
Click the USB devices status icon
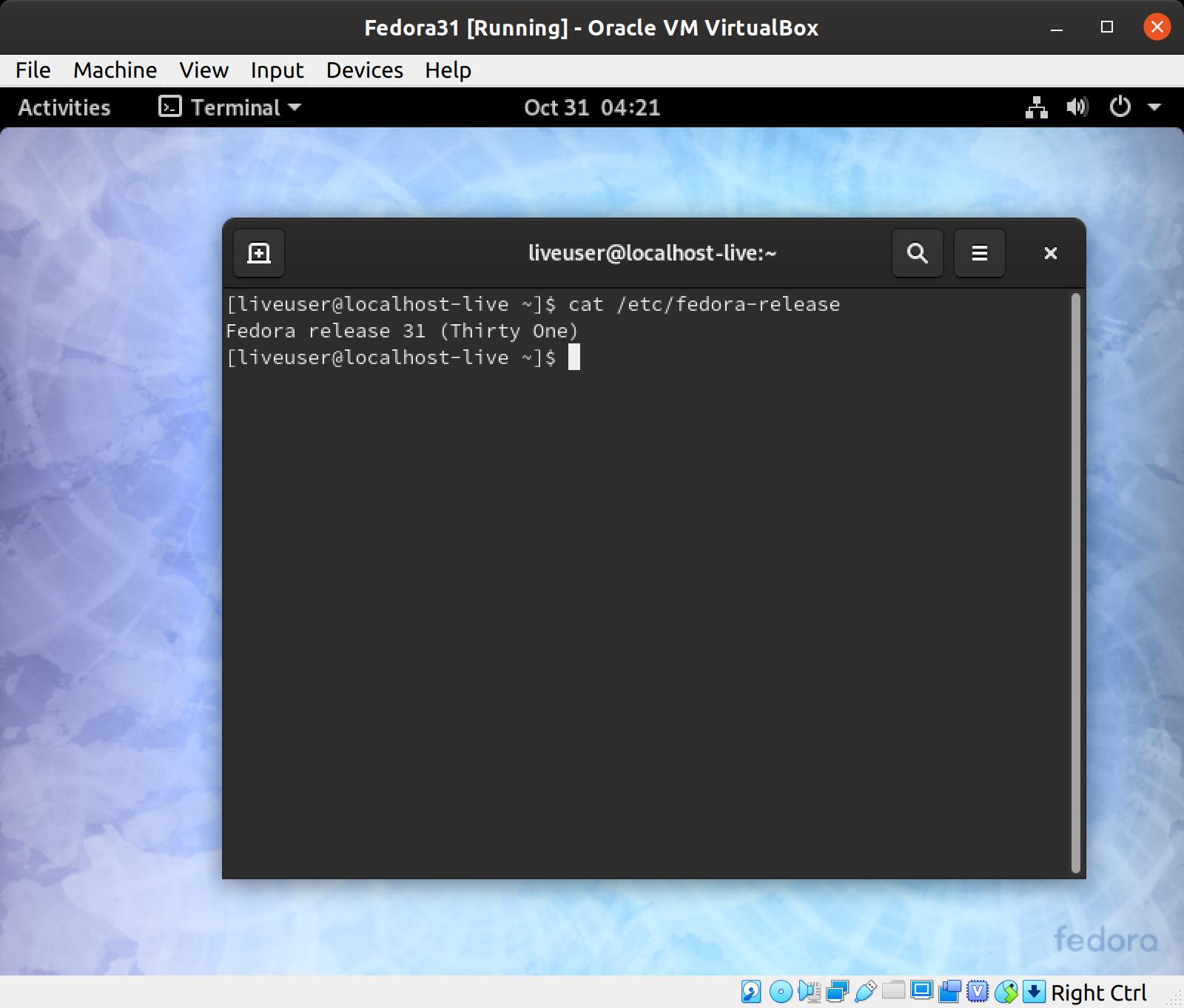pyautogui.click(x=865, y=992)
